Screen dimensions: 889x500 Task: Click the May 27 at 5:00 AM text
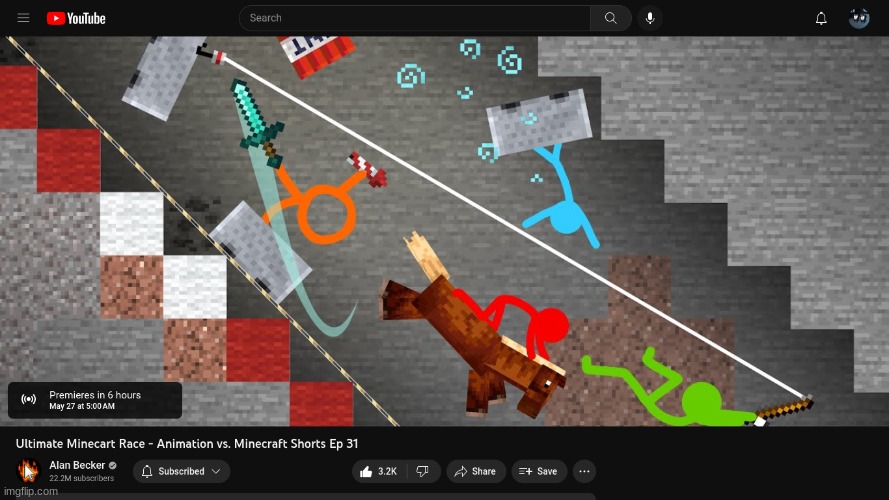pos(82,406)
